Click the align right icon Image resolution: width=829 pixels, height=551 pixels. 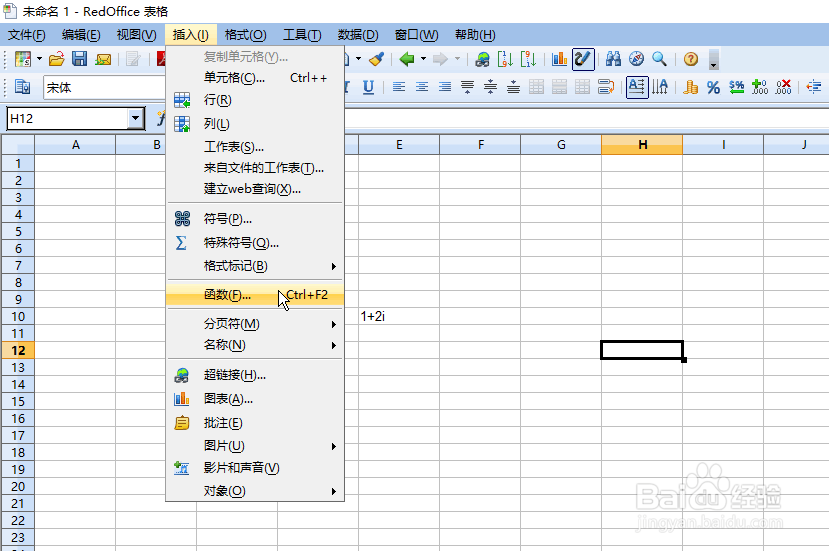(x=445, y=87)
